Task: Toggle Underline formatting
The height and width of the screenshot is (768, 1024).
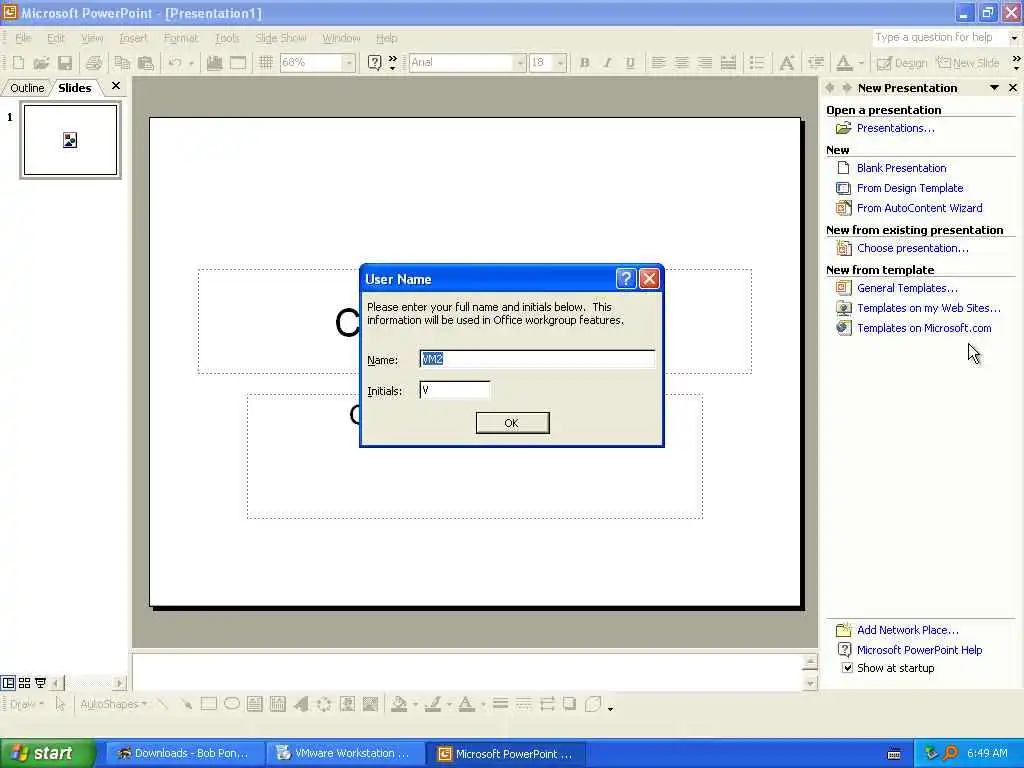Action: pyautogui.click(x=630, y=63)
